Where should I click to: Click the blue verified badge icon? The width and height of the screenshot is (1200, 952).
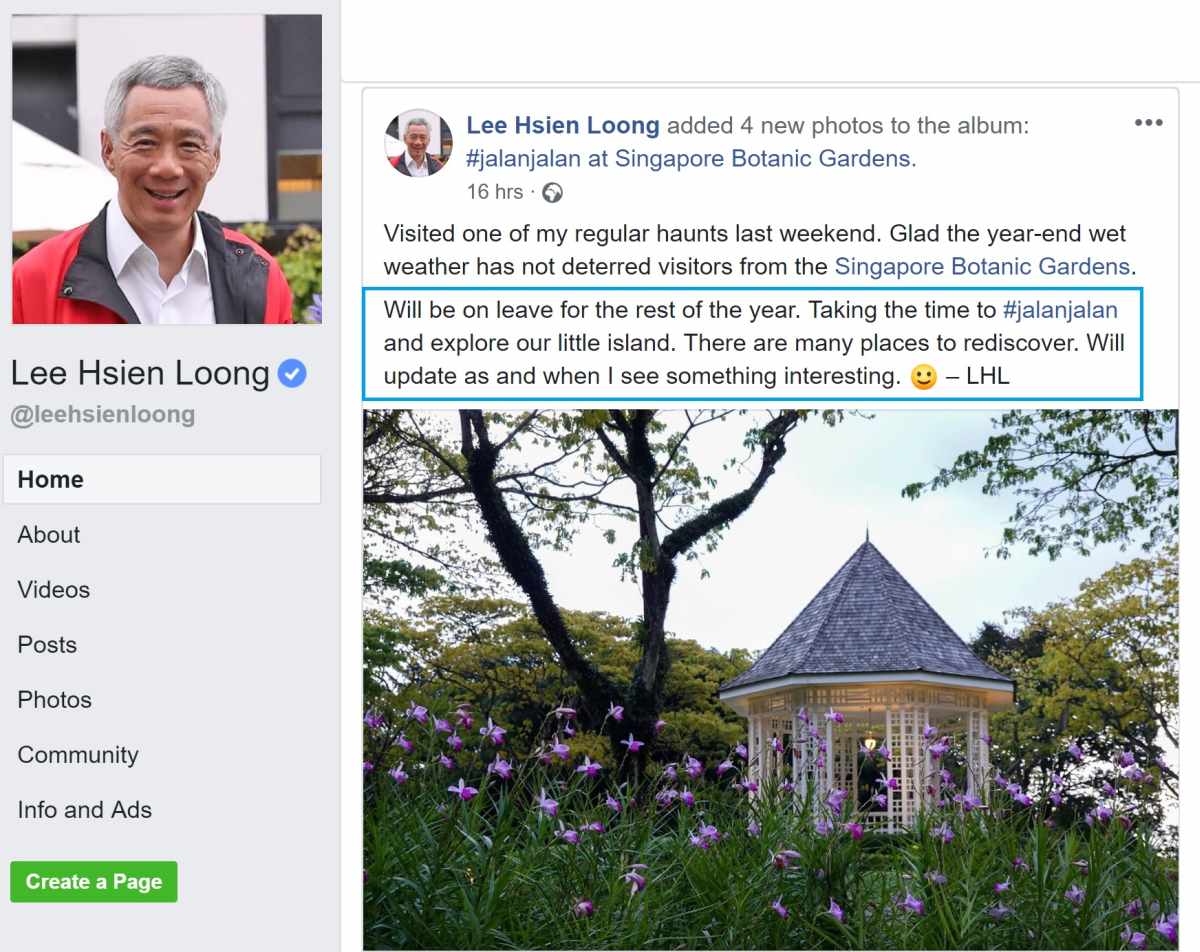pyautogui.click(x=292, y=374)
